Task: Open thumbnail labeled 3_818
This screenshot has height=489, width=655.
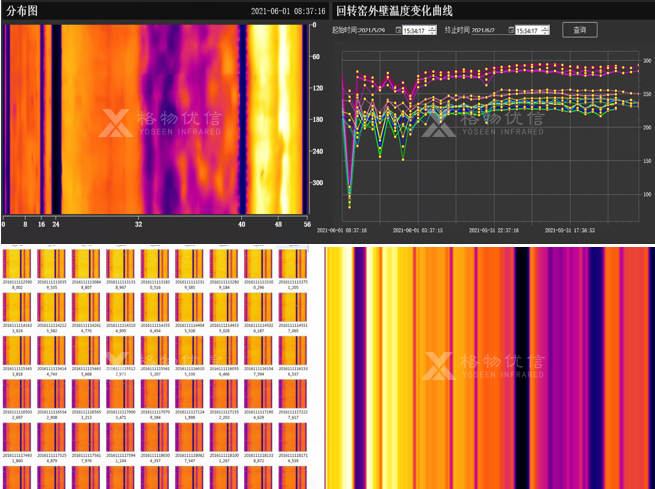Action: click(x=17, y=351)
